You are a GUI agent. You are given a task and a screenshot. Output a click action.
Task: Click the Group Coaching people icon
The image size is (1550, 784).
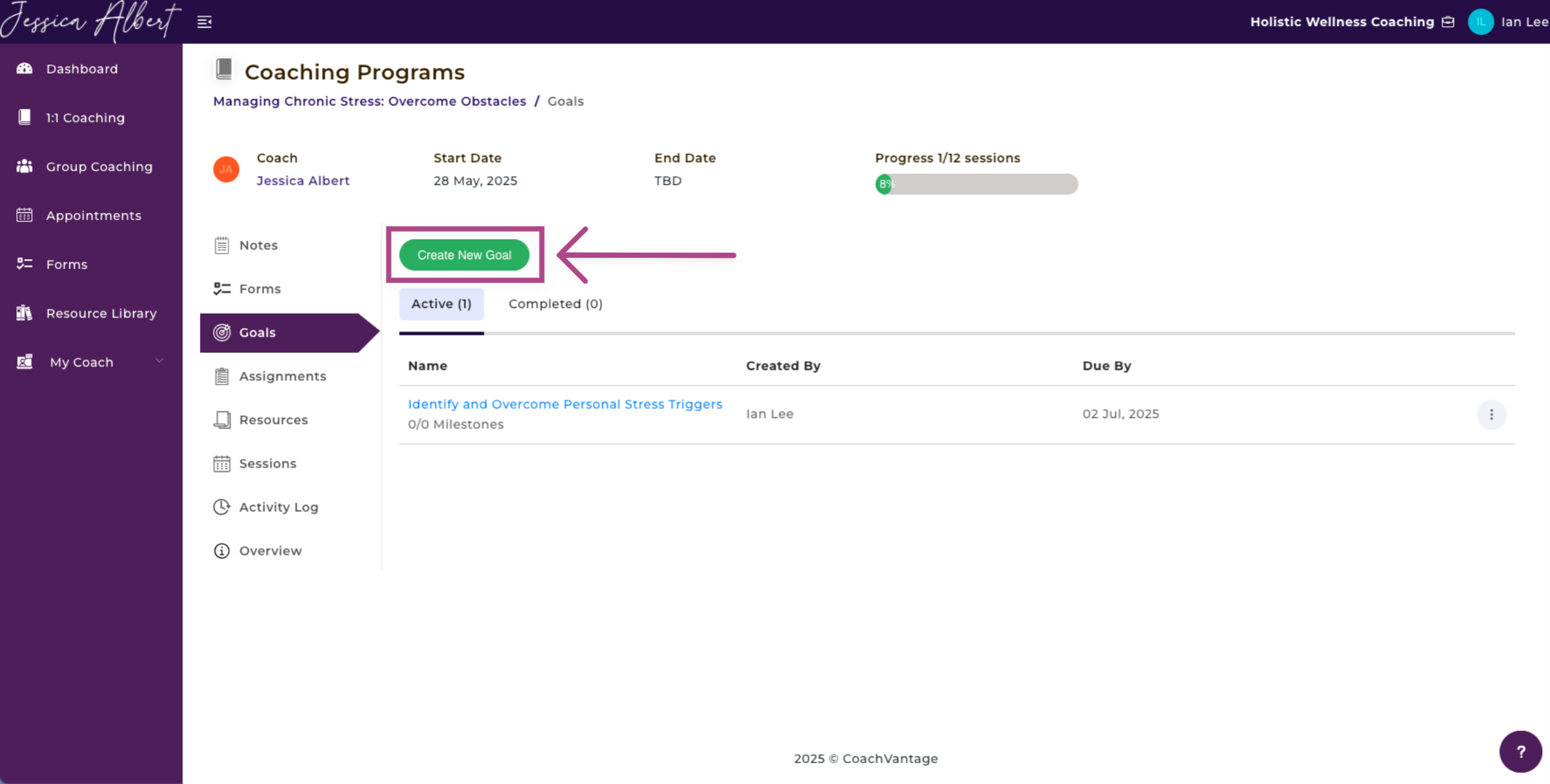25,166
